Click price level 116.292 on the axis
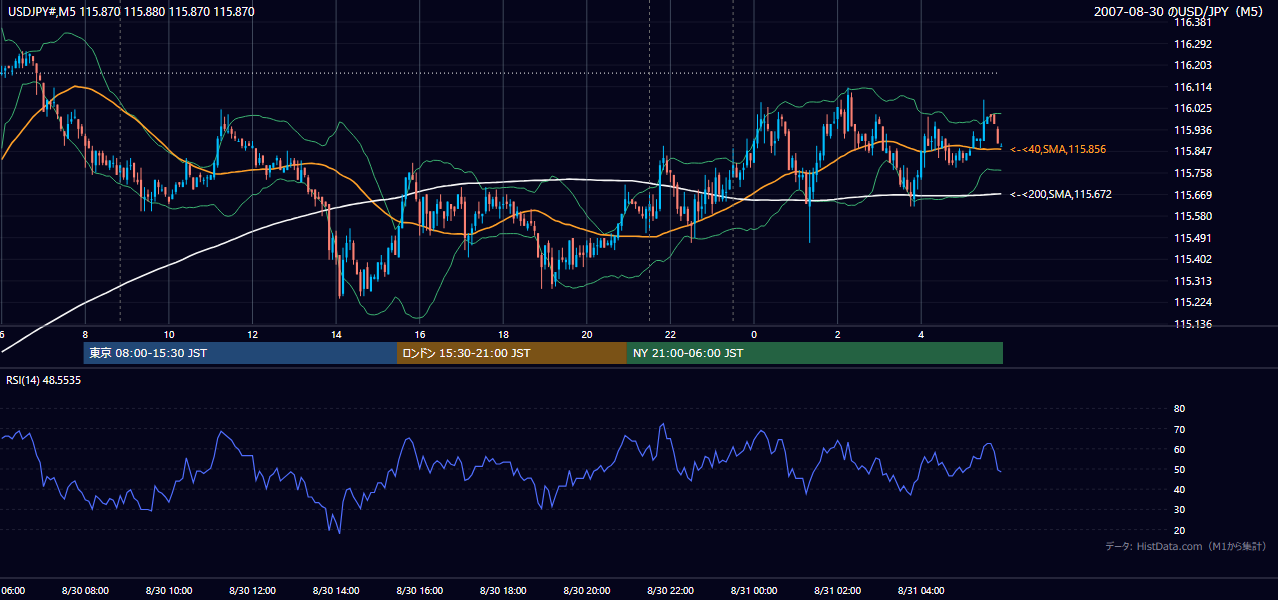Image resolution: width=1278 pixels, height=600 pixels. pyautogui.click(x=1192, y=44)
